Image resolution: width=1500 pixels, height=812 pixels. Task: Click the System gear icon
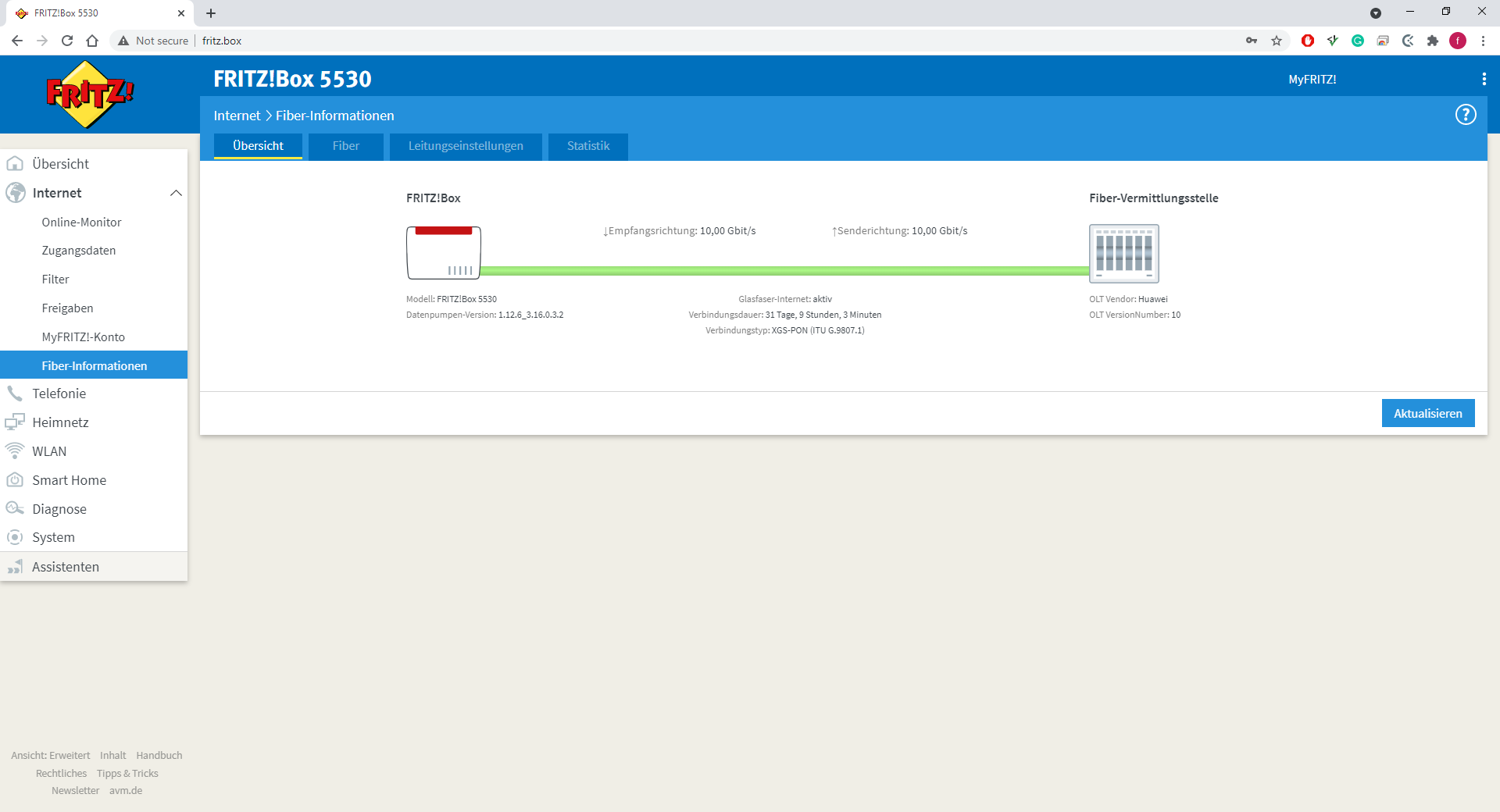click(15, 537)
